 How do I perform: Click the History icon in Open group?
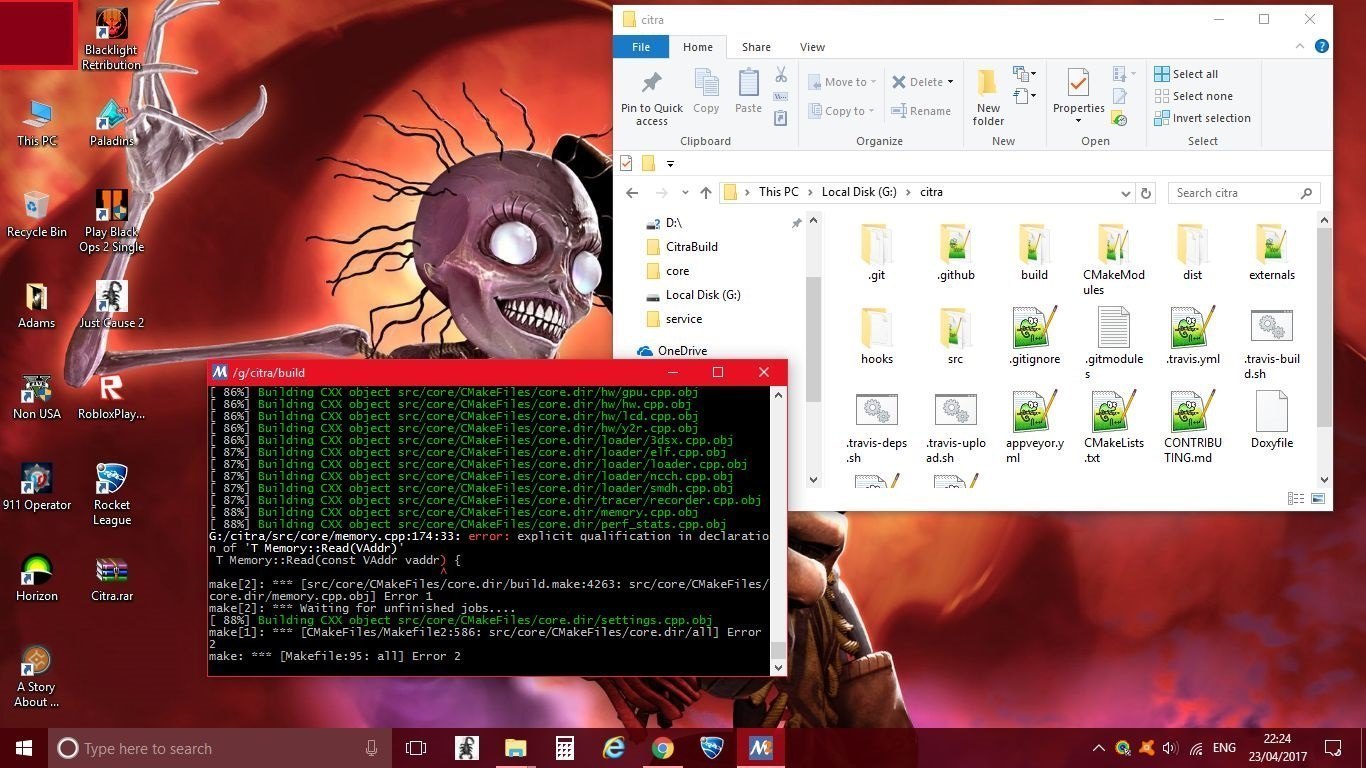click(x=1120, y=118)
